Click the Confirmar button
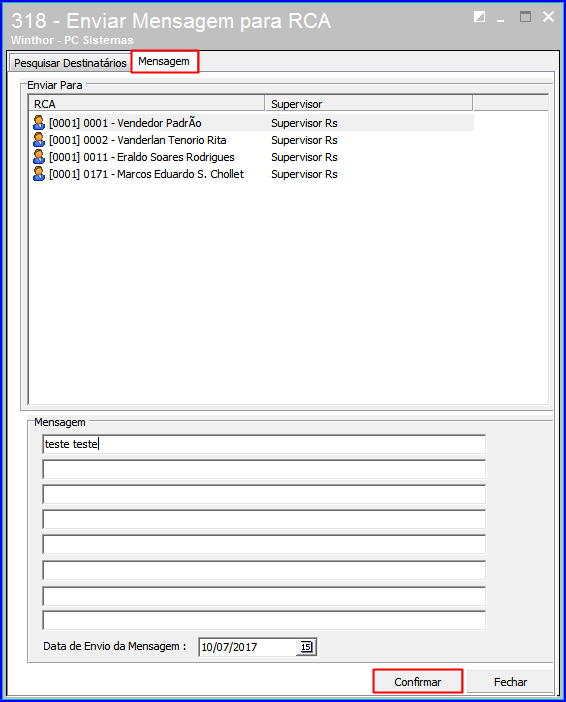 pos(417,681)
